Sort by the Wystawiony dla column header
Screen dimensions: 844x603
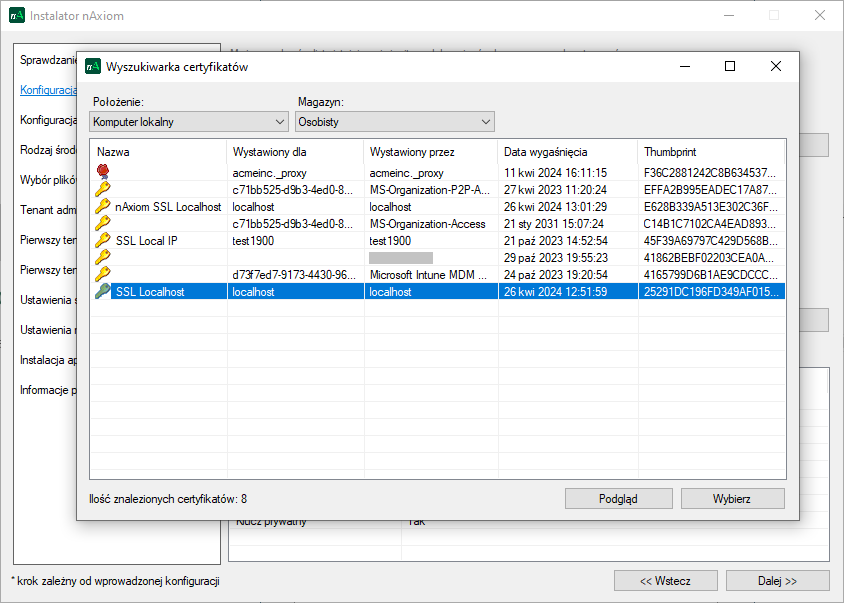pyautogui.click(x=296, y=152)
